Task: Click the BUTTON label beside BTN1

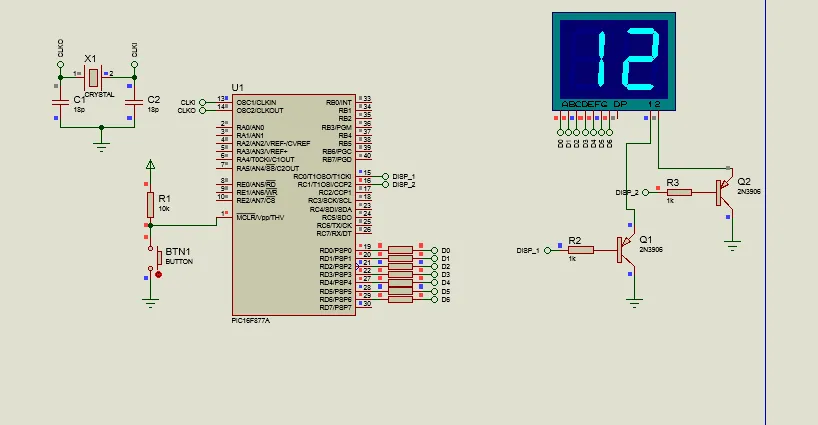Action: coord(179,262)
